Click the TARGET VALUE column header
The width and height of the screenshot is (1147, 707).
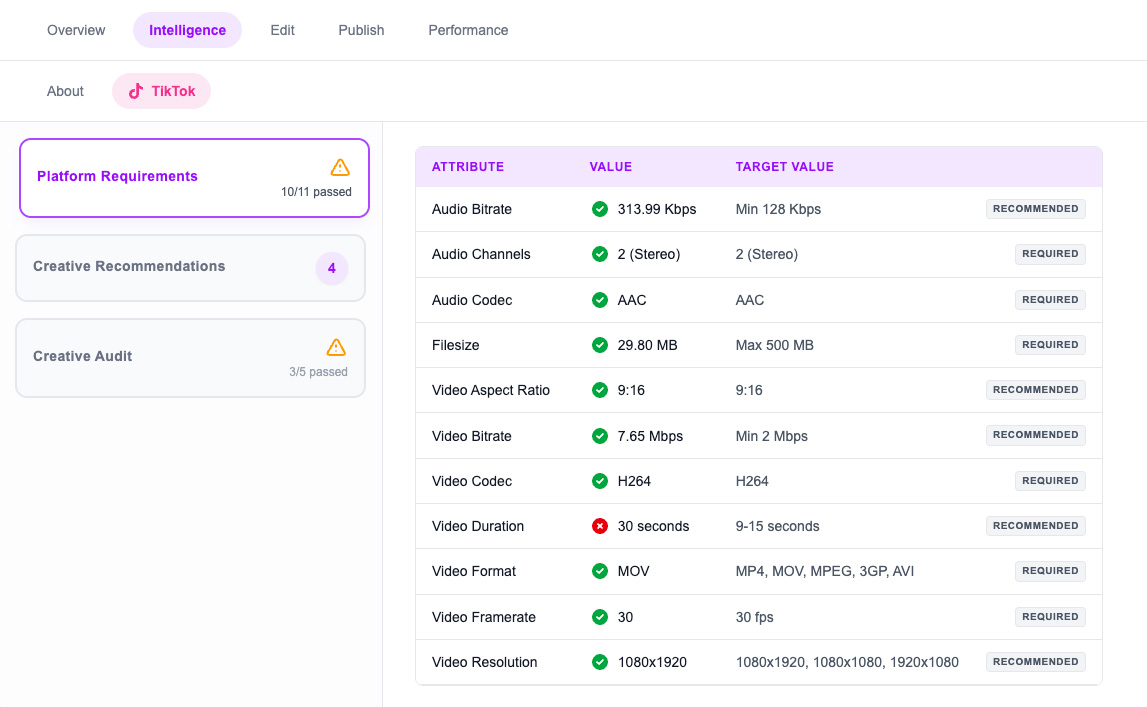point(784,167)
